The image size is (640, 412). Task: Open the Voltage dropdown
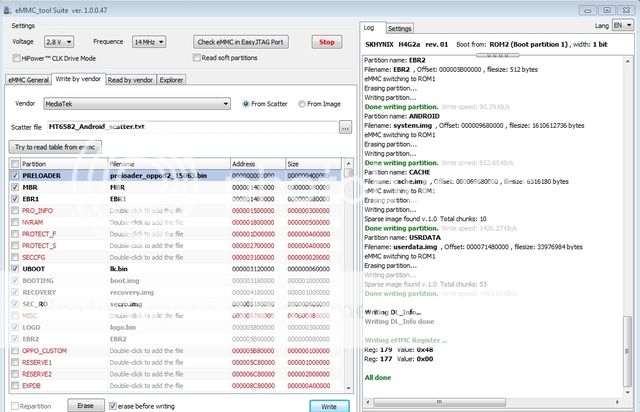pos(59,42)
